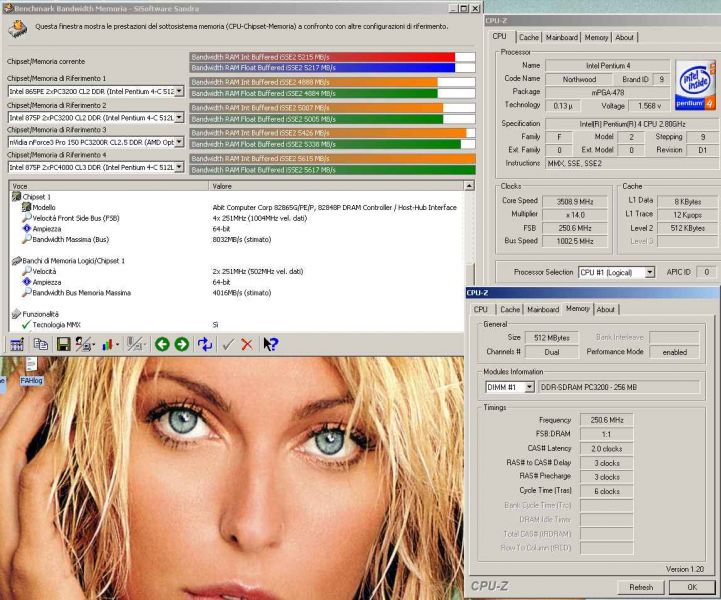The width and height of the screenshot is (721, 600).
Task: Switch to About tab in upper CPU-Z window
Action: pos(624,37)
